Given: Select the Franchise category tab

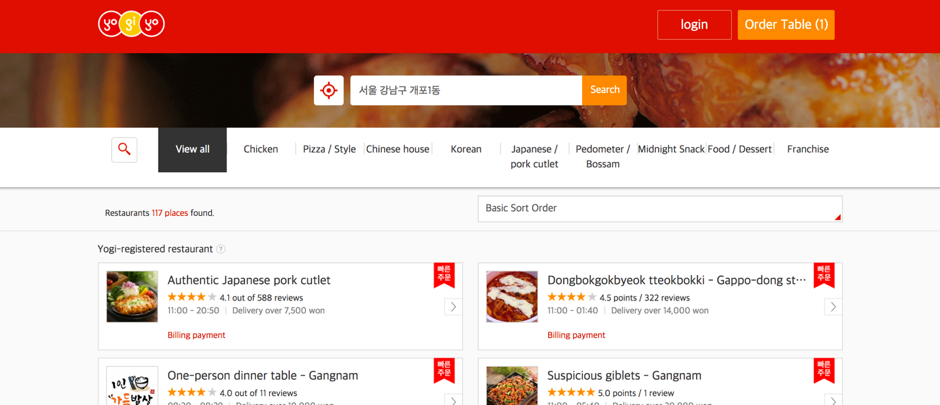Looking at the screenshot, I should [x=808, y=149].
